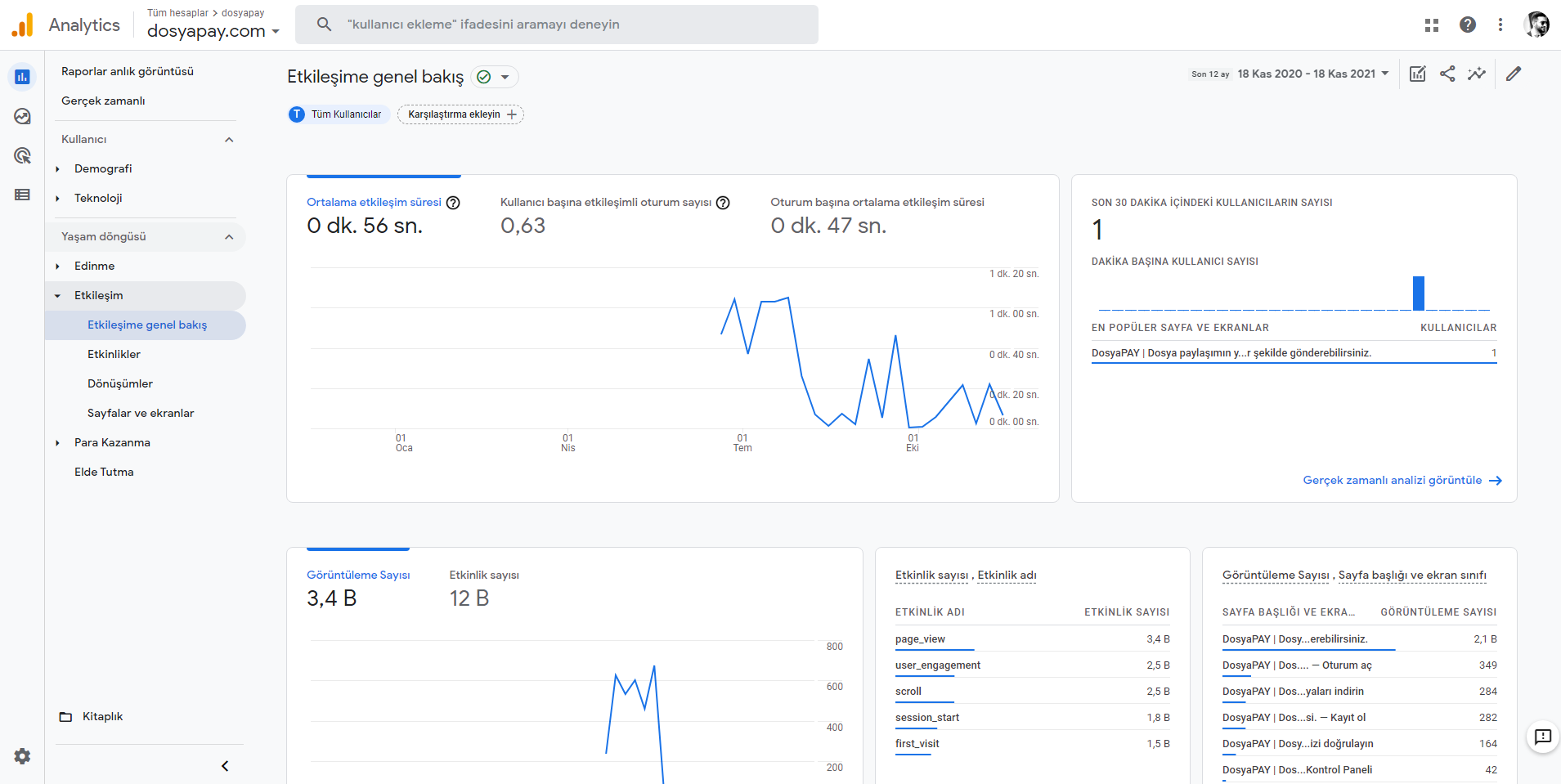Select the Ortalama etkileşim süresi metric tab
The height and width of the screenshot is (784, 1561).
tap(384, 216)
